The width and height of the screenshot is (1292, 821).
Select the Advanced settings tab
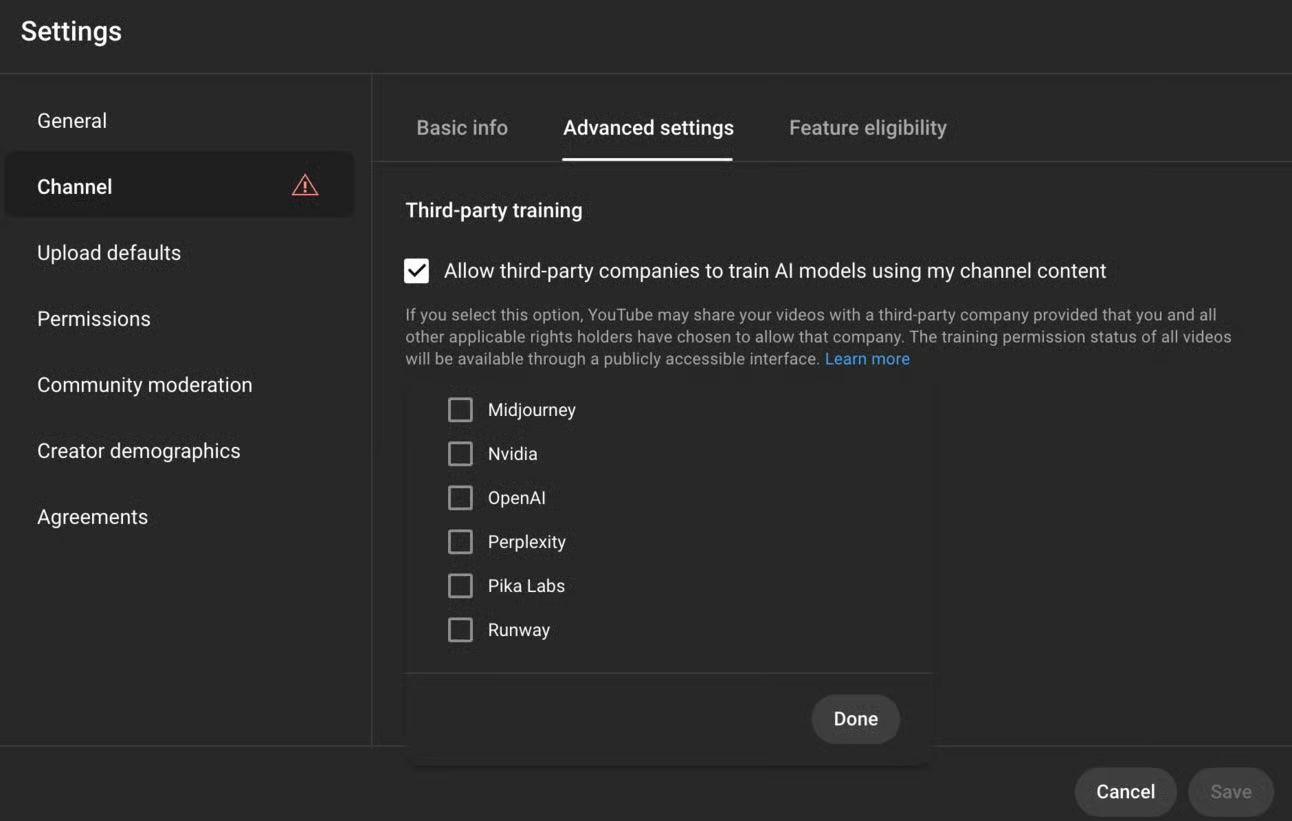click(x=648, y=127)
